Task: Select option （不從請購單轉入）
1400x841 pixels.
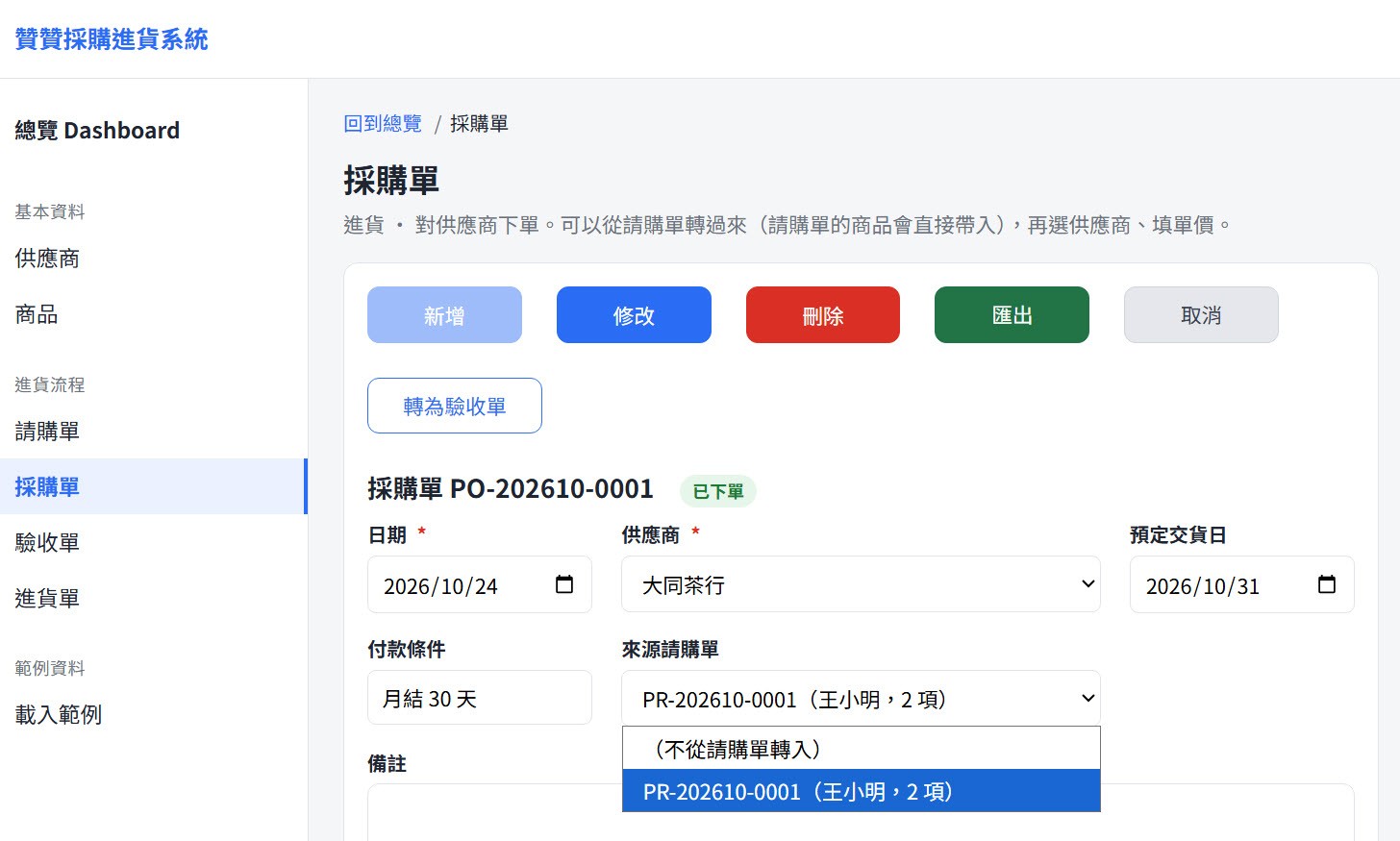Action: tap(861, 749)
